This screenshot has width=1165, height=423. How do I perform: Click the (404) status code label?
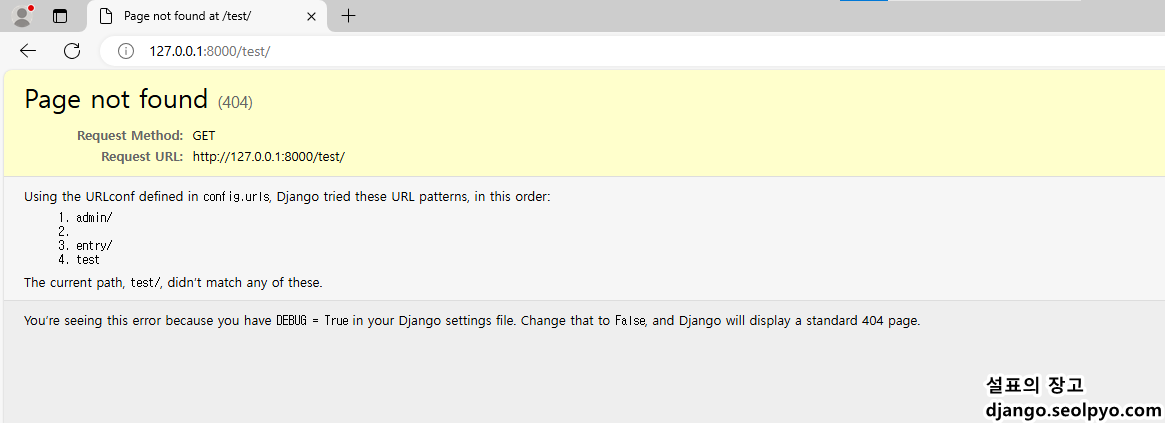(x=235, y=103)
